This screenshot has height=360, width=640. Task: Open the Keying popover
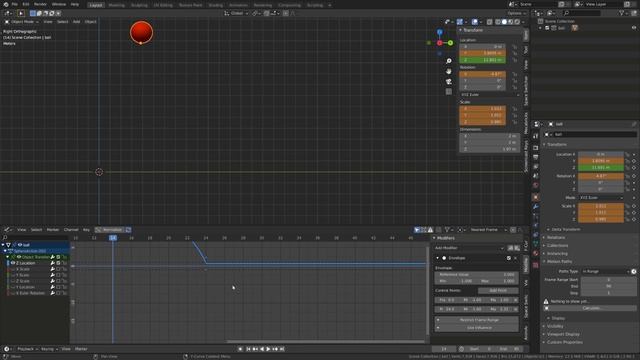point(49,349)
